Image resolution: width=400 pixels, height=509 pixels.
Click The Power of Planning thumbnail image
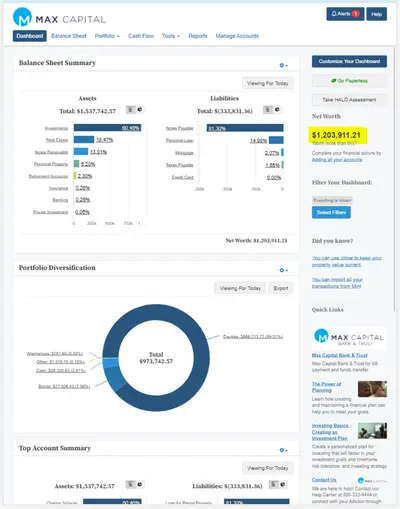tap(372, 389)
